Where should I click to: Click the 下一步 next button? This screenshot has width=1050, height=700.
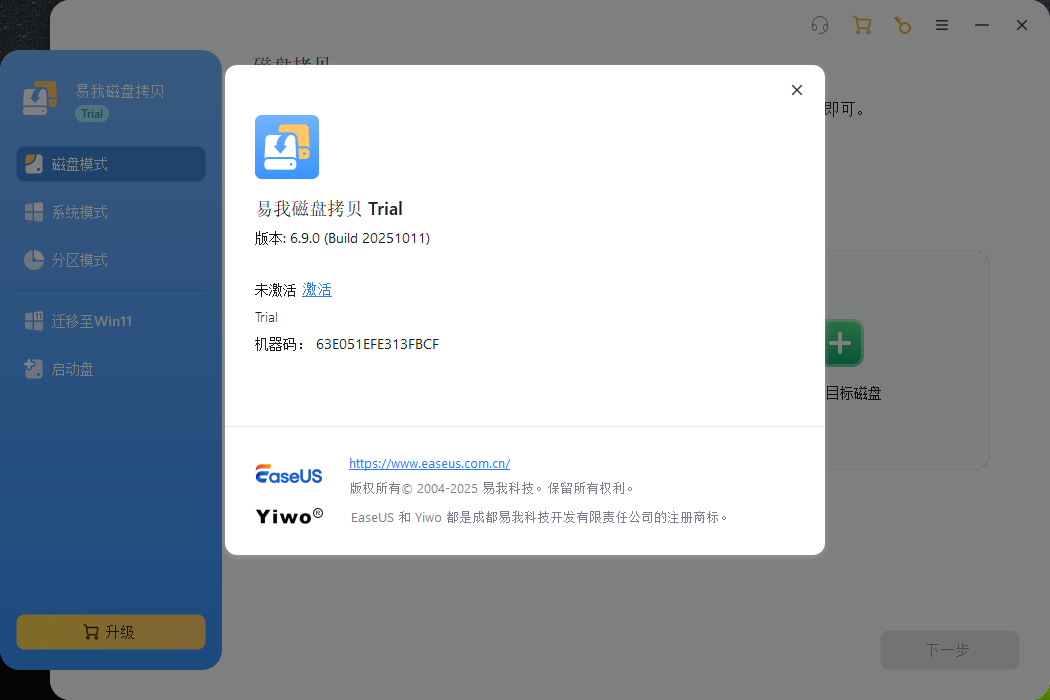click(949, 650)
